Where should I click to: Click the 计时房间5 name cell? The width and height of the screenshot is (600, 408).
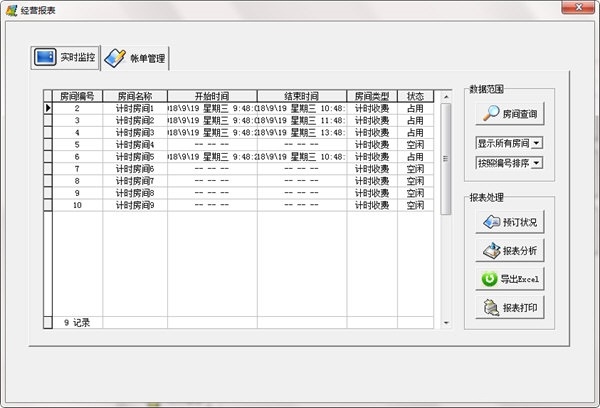click(x=135, y=157)
